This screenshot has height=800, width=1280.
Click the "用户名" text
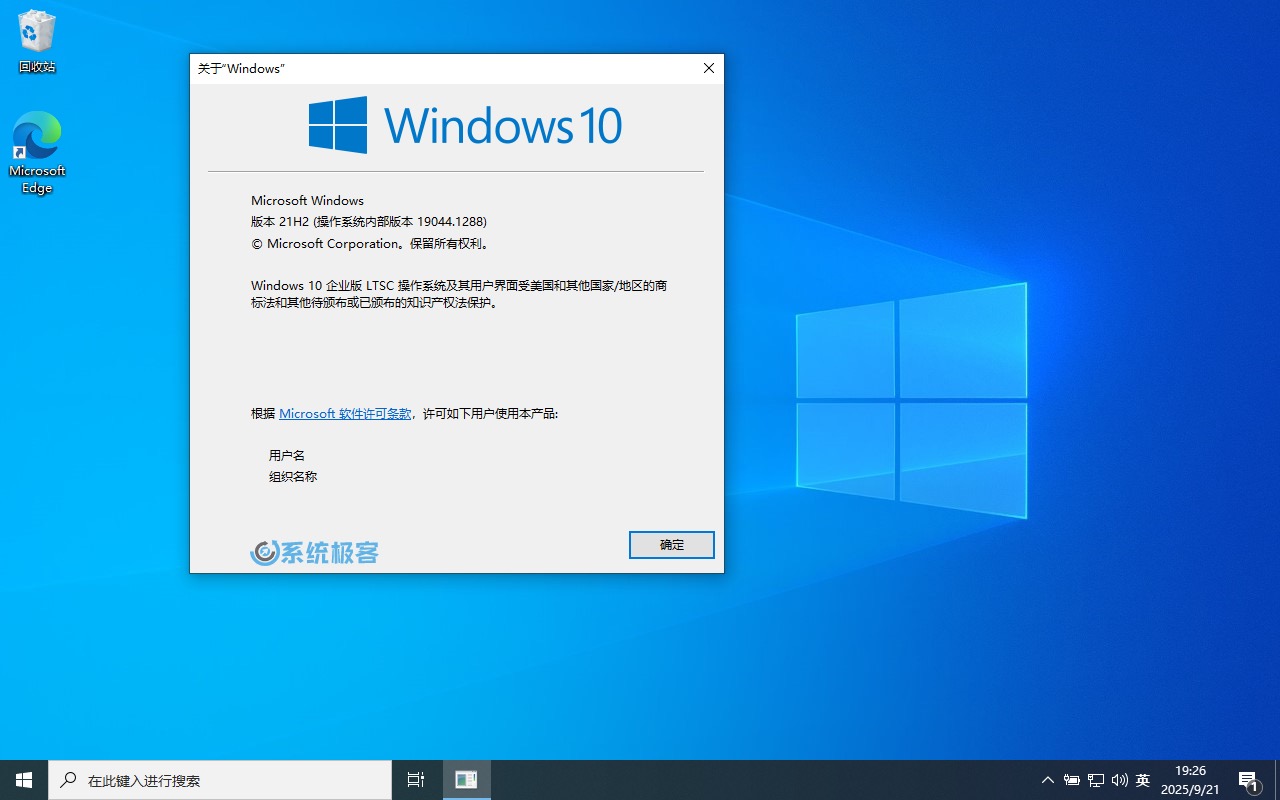pos(287,456)
